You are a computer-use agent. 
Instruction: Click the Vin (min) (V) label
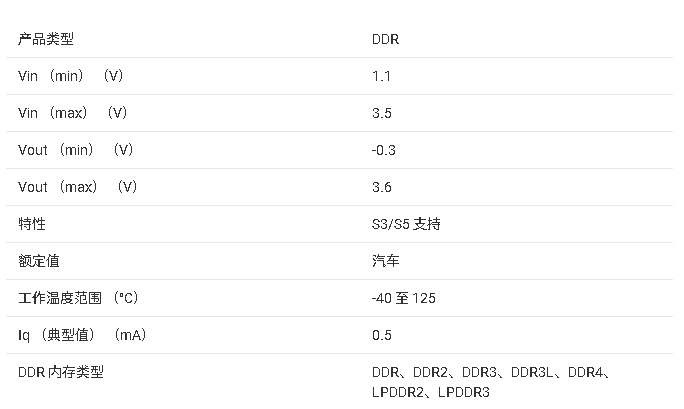70,76
